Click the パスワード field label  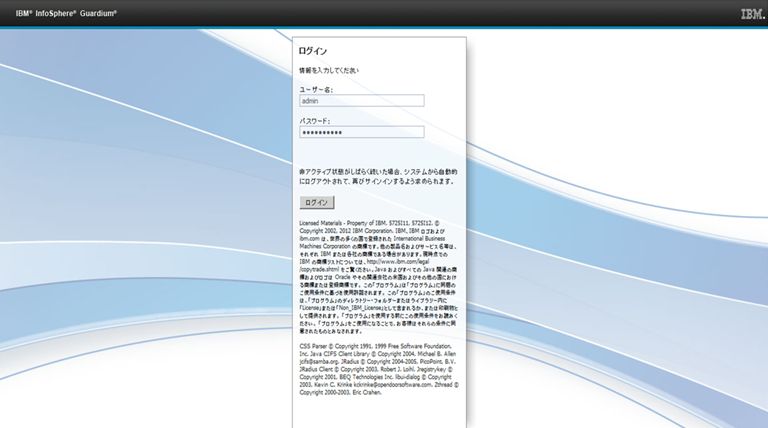click(315, 121)
